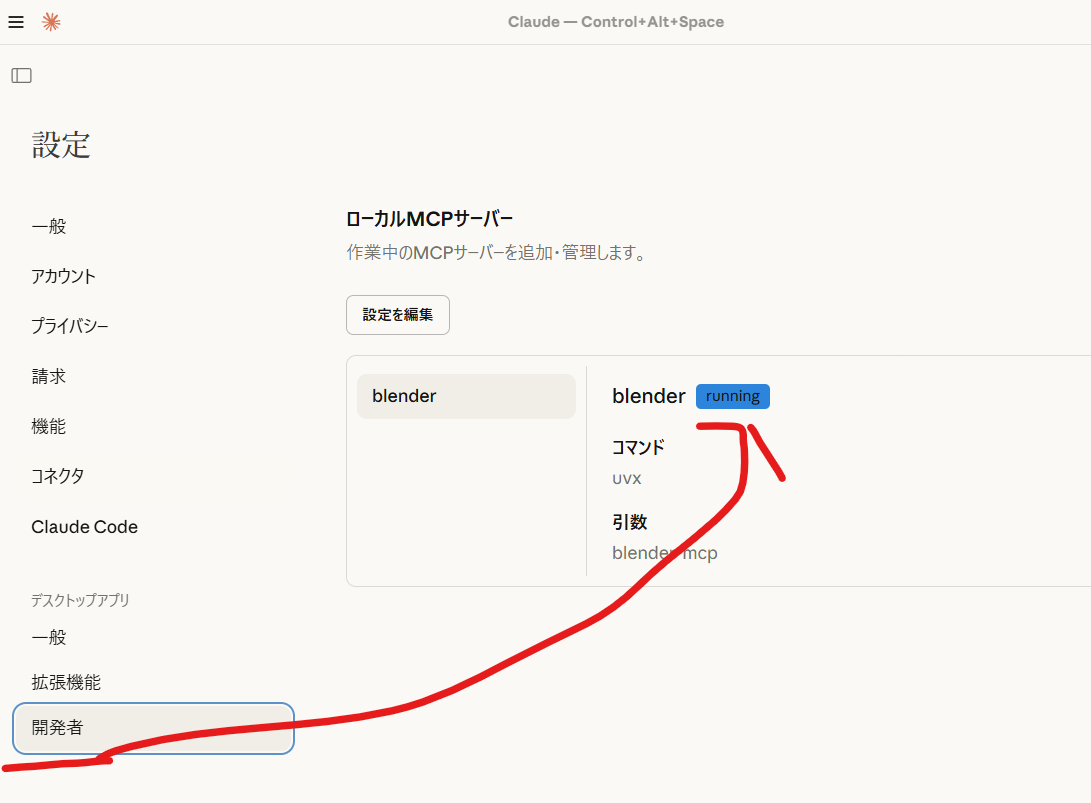Open the hamburger menu icon
The image size is (1091, 803).
pos(16,22)
